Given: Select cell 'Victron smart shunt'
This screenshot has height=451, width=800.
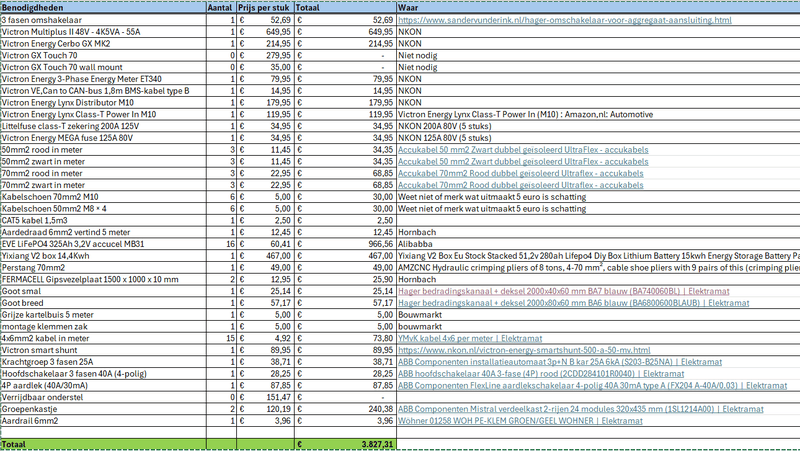Looking at the screenshot, I should point(104,350).
